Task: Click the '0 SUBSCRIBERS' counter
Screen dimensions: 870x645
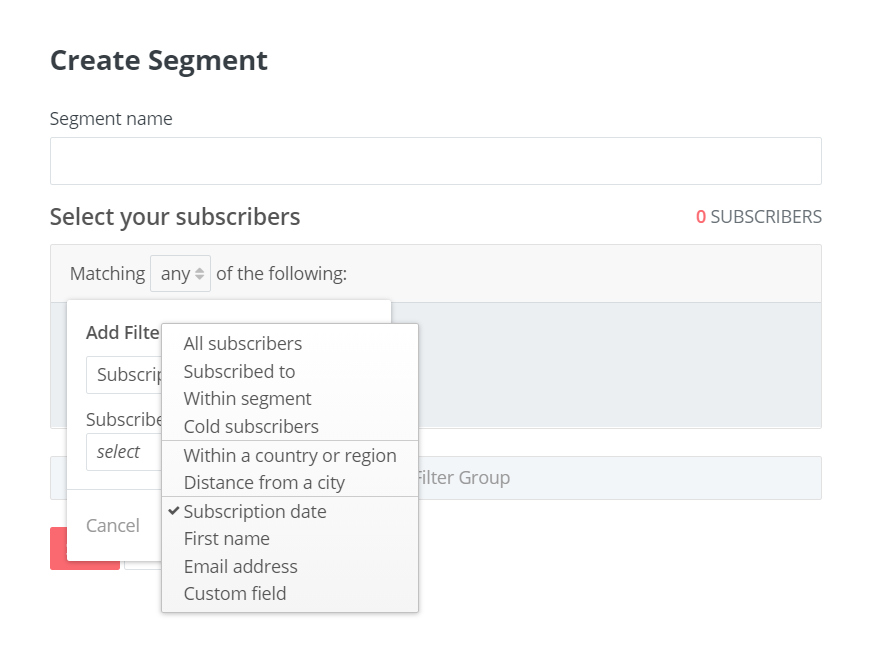Action: (x=758, y=217)
